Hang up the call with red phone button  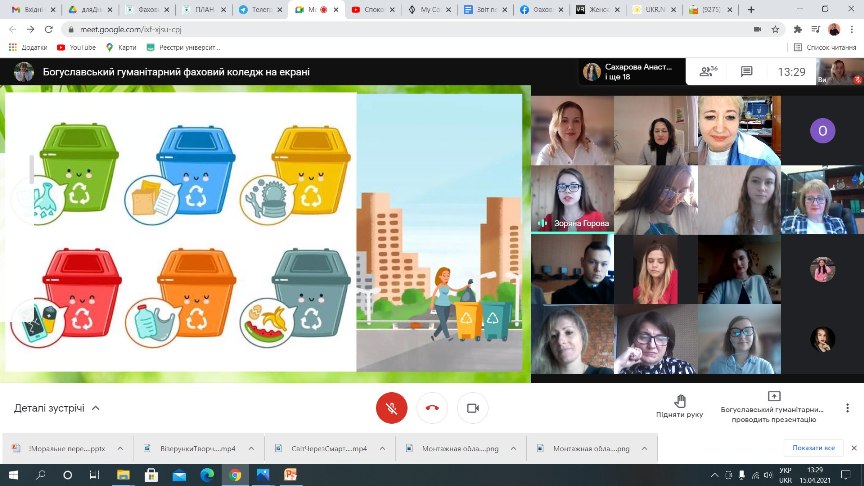point(432,407)
